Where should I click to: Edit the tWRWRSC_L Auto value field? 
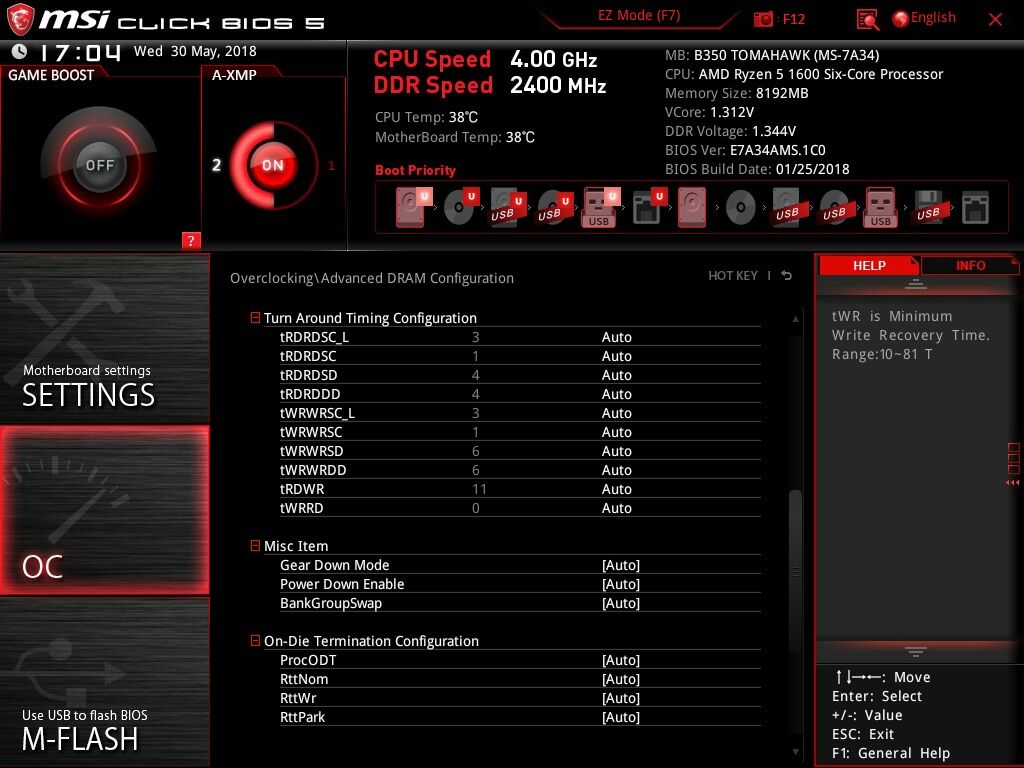[x=616, y=413]
